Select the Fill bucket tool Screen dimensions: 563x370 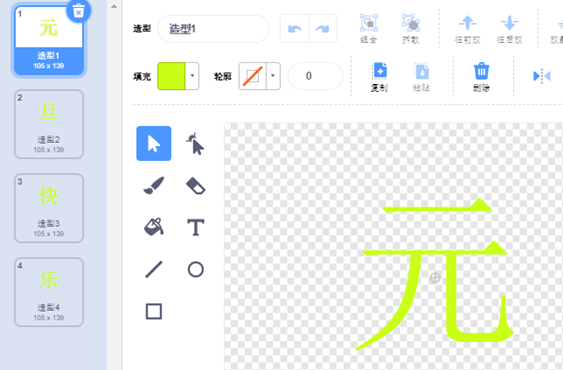point(154,227)
